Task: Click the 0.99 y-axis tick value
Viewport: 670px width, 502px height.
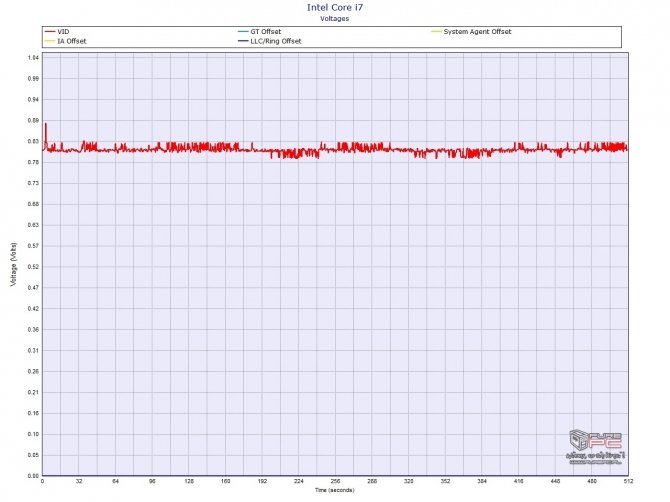Action: click(x=33, y=79)
